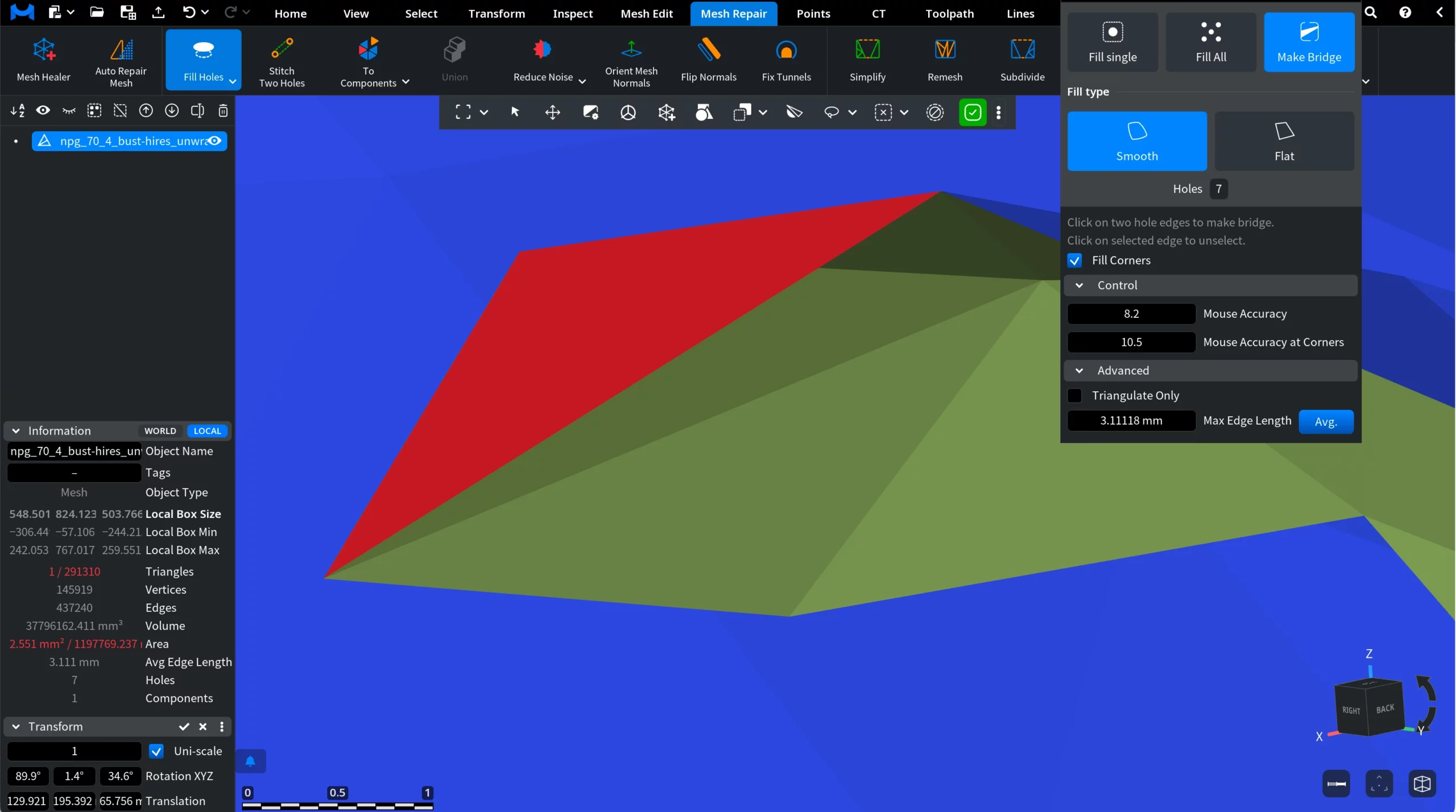The image size is (1456, 812).
Task: Collapse the Advanced section
Action: [x=1079, y=370]
